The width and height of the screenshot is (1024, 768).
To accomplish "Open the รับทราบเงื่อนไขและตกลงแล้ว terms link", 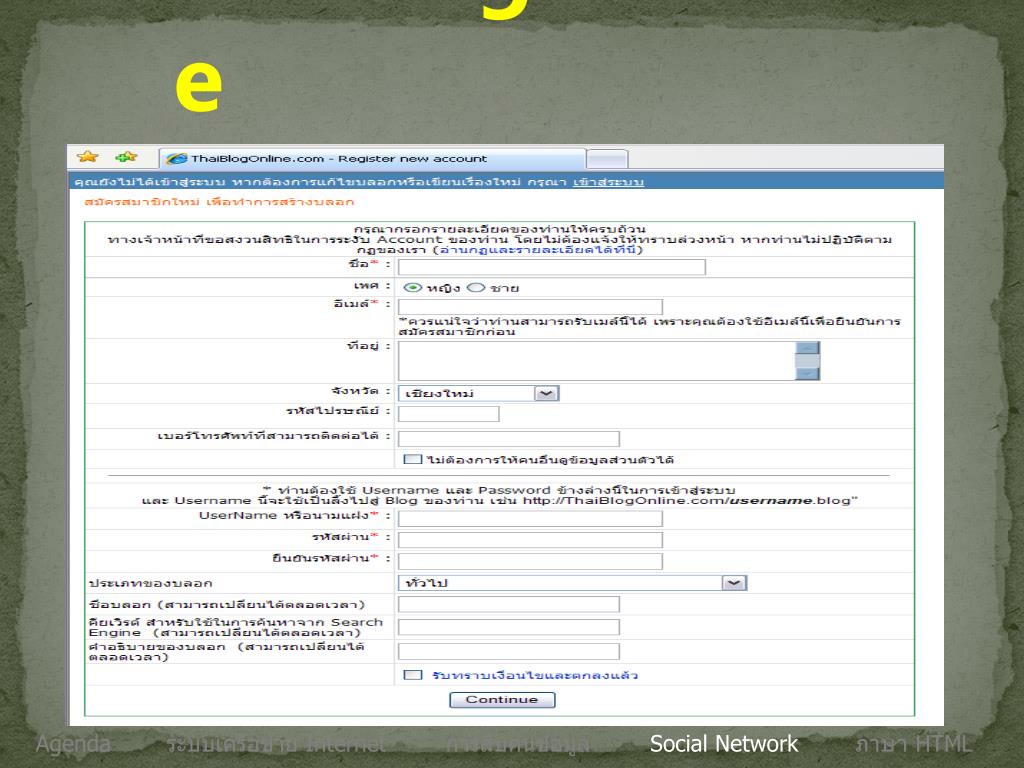I will point(535,675).
